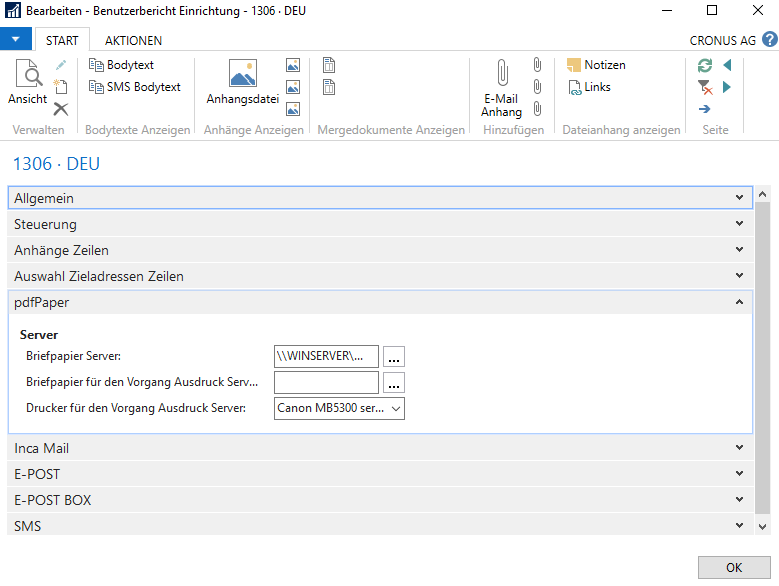Expand the Allgemein section
Image resolution: width=779 pixels, height=586 pixels.
[x=381, y=198]
